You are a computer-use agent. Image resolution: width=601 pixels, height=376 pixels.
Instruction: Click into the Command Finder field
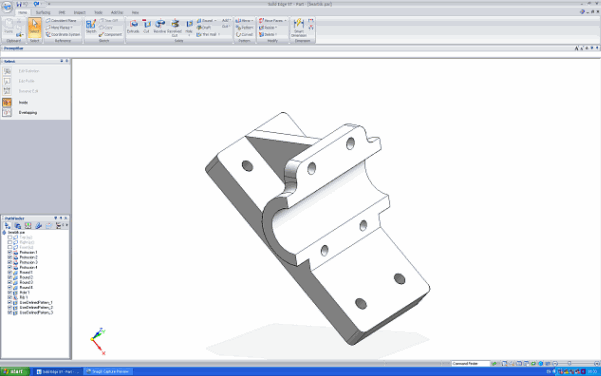point(471,363)
